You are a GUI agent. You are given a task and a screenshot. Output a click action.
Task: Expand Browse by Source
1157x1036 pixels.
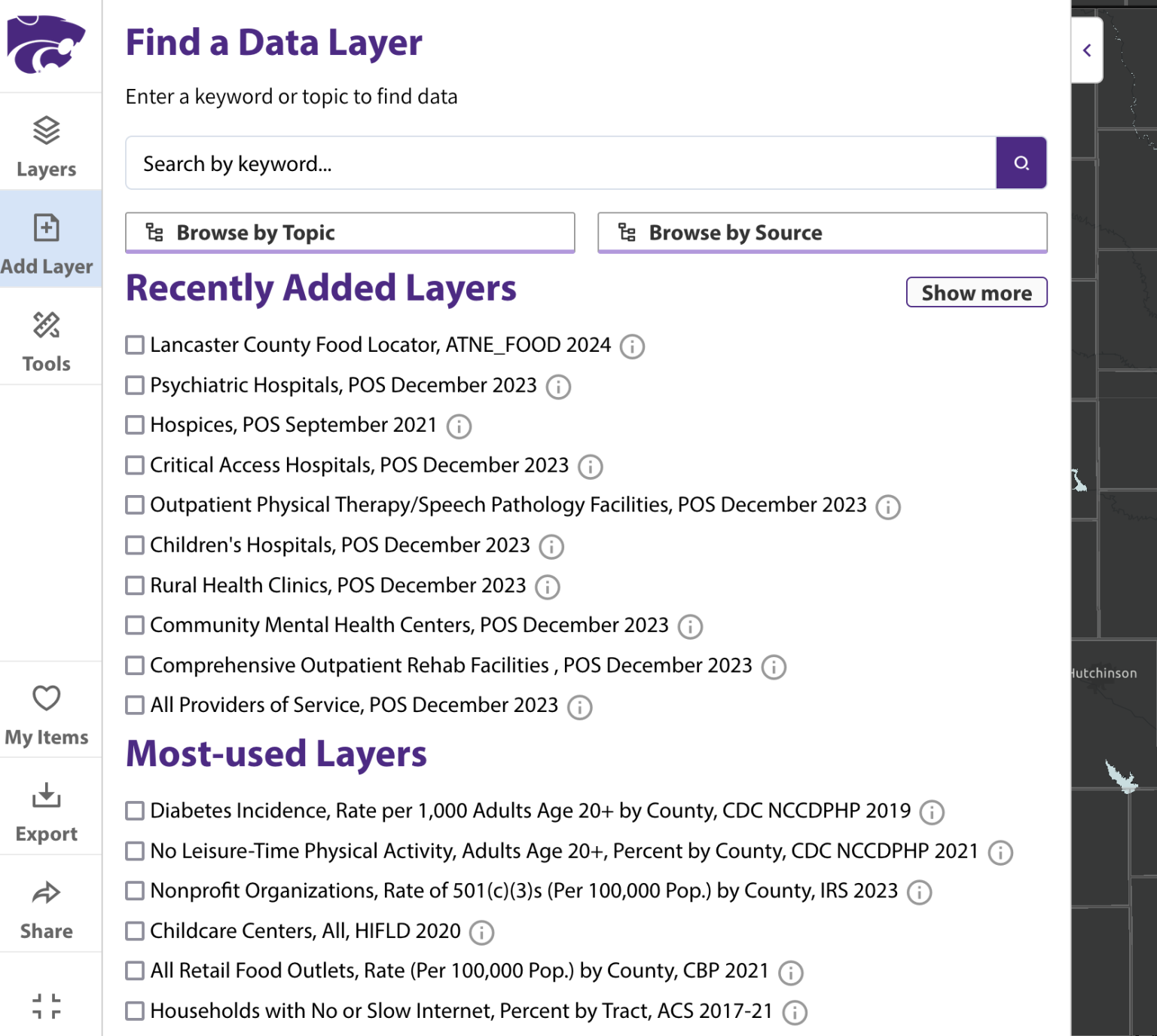pos(822,233)
